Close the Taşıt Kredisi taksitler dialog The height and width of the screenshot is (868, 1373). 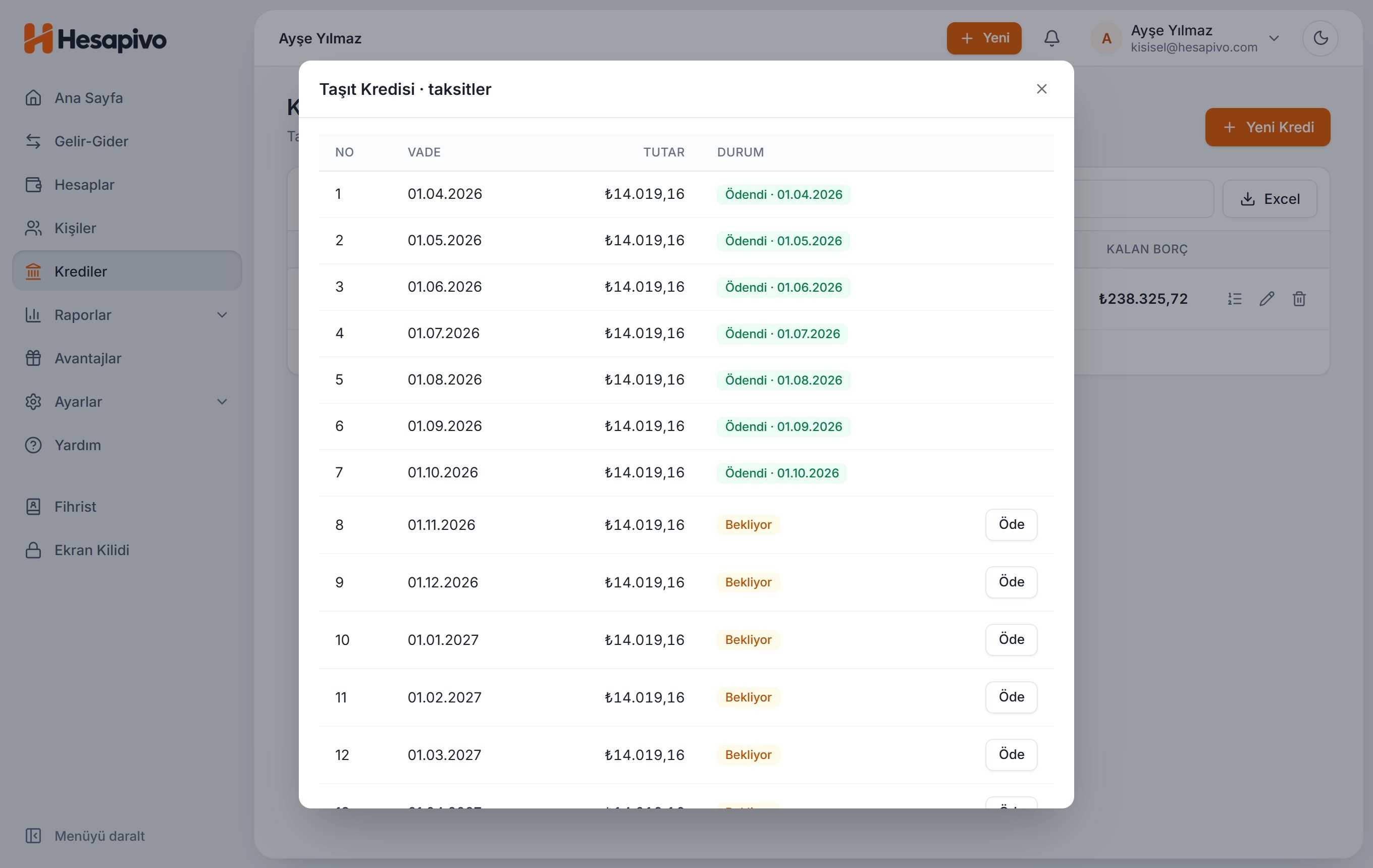1041,89
